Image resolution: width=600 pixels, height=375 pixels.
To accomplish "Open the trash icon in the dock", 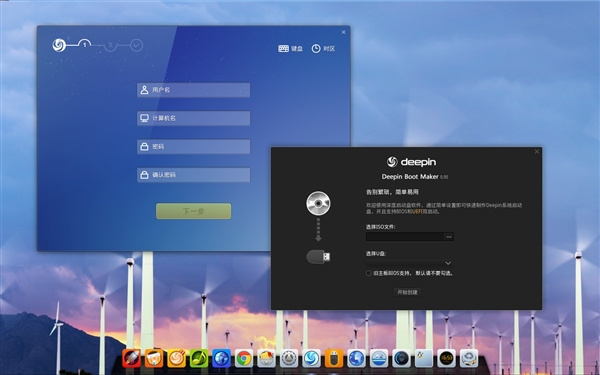I will [469, 359].
